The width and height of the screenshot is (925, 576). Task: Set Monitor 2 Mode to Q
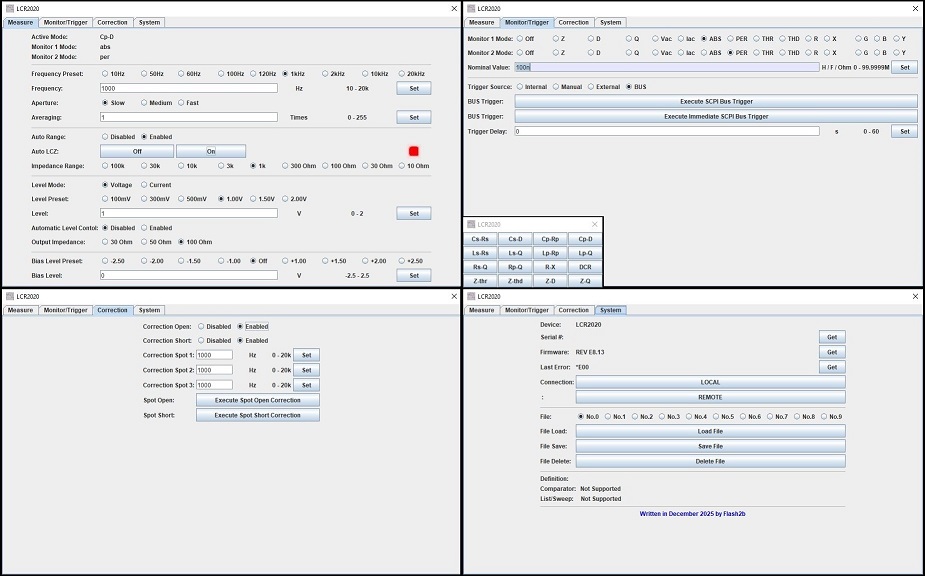(629, 53)
